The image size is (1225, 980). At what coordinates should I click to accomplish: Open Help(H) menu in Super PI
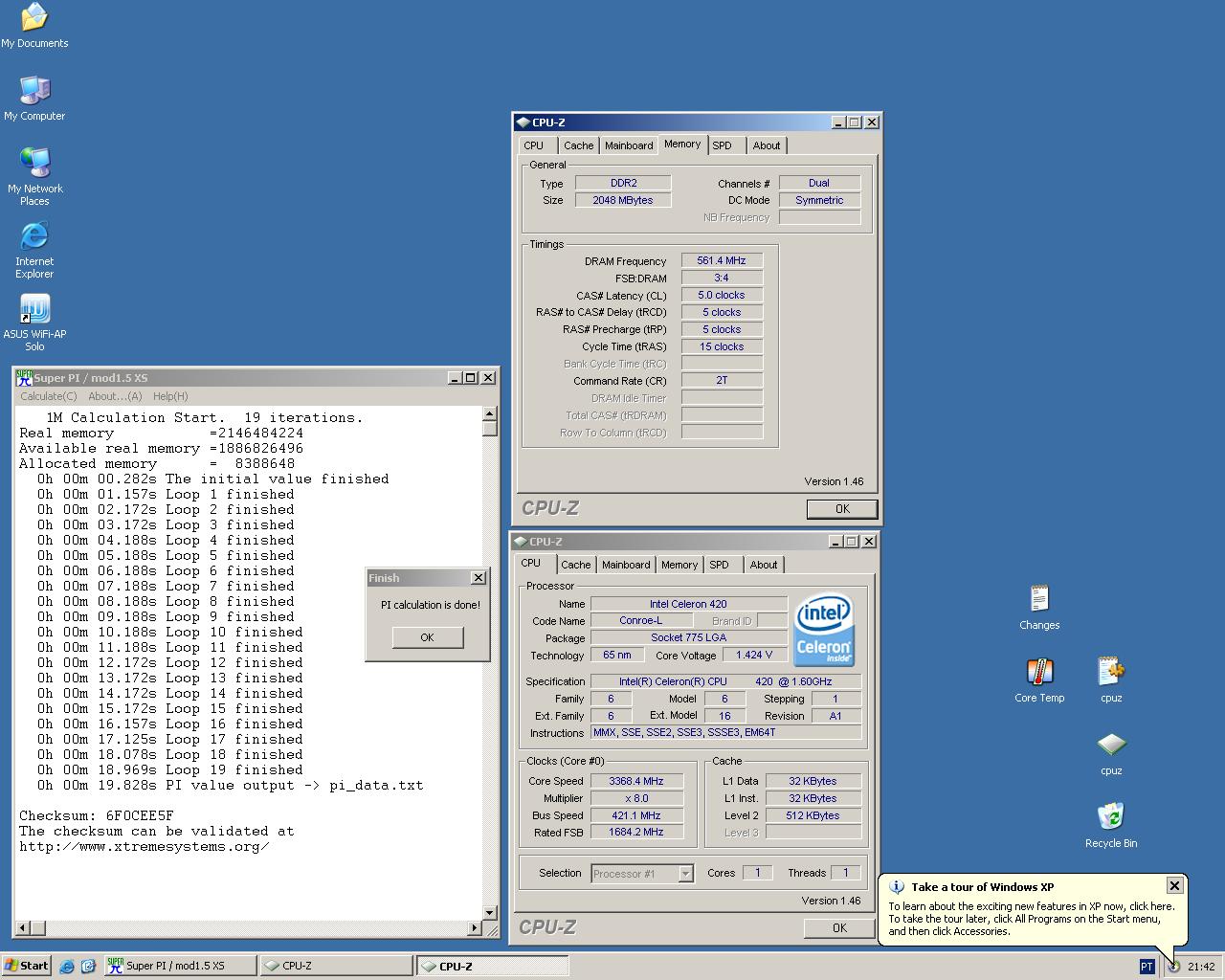[170, 396]
